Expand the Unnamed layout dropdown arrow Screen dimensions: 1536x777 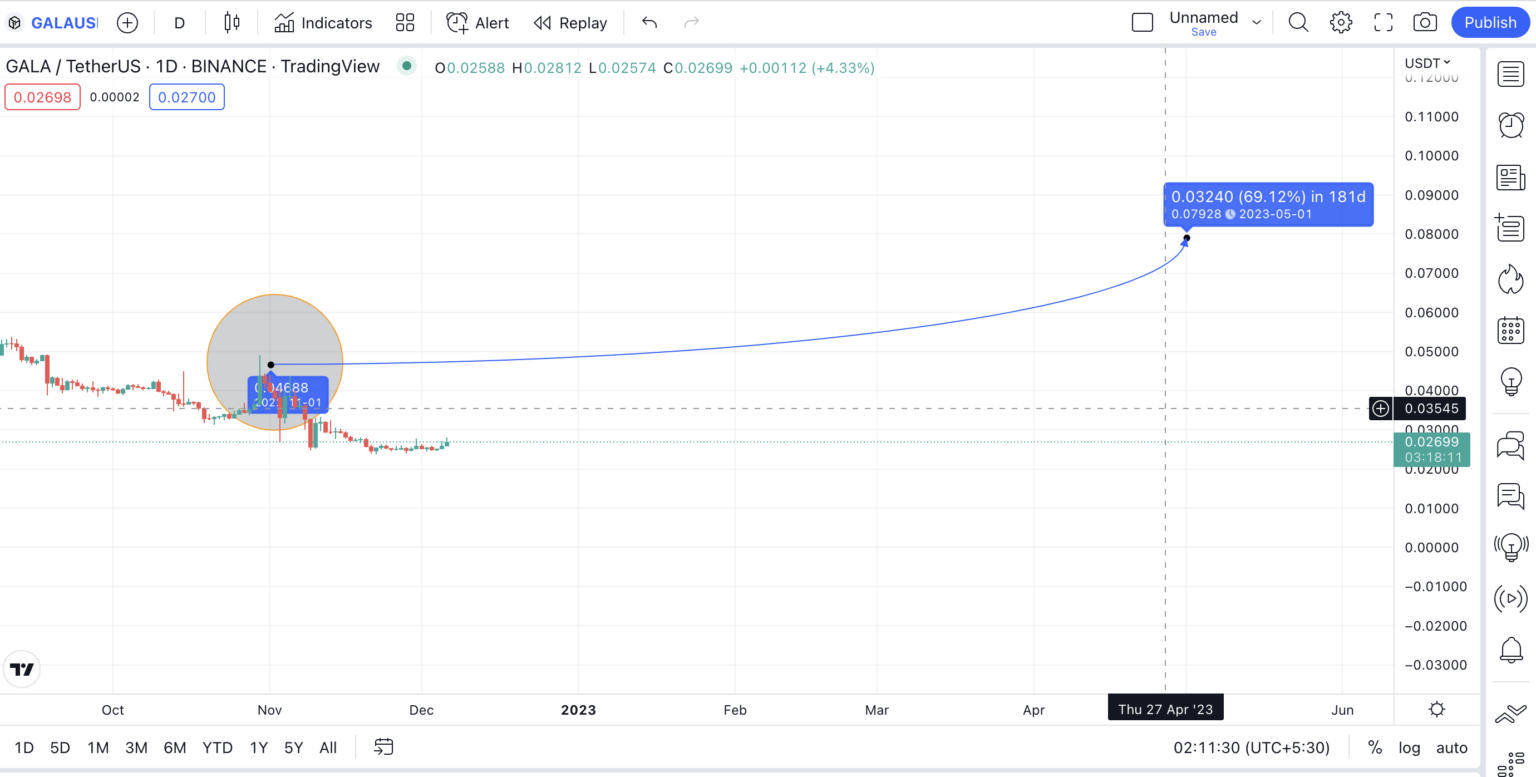[x=1257, y=22]
